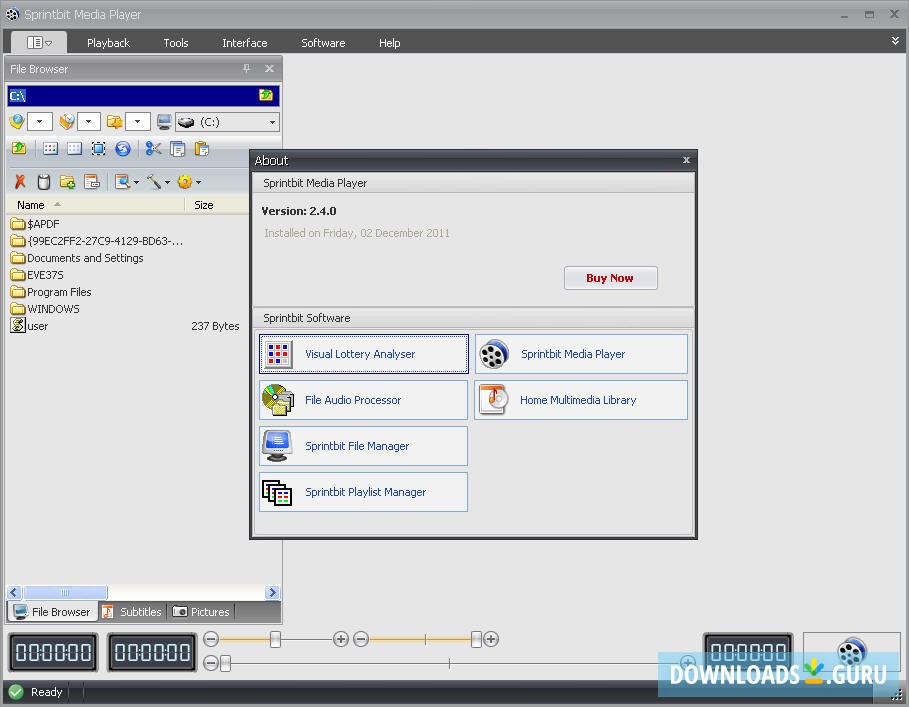Viewport: 909px width, 707px height.
Task: Open the Sprintbit Media Player link
Action: (581, 354)
